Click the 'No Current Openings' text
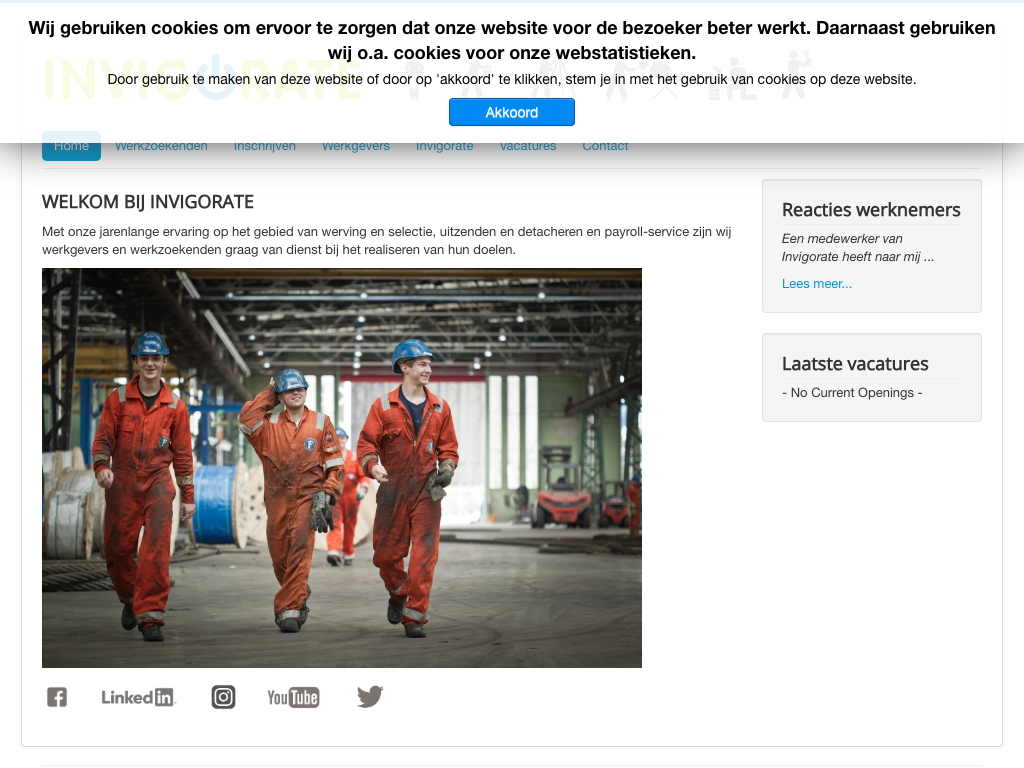The width and height of the screenshot is (1024, 768). click(852, 393)
